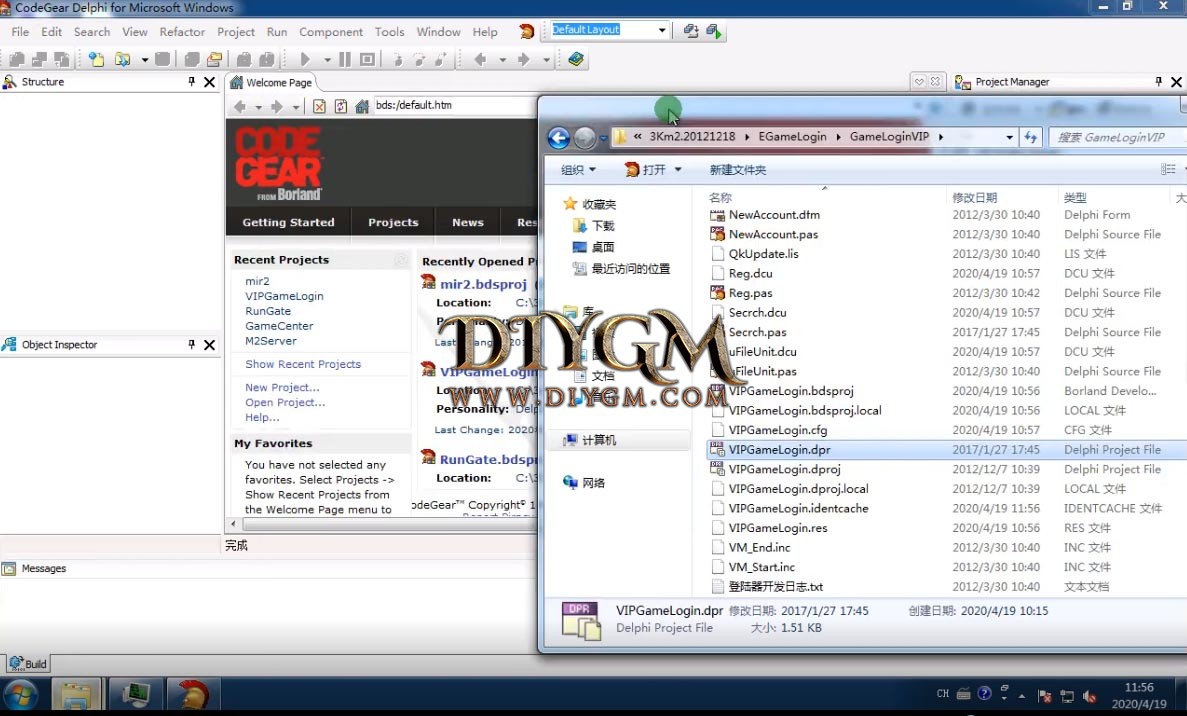Click Welcome Page browser back arrow

pyautogui.click(x=240, y=106)
